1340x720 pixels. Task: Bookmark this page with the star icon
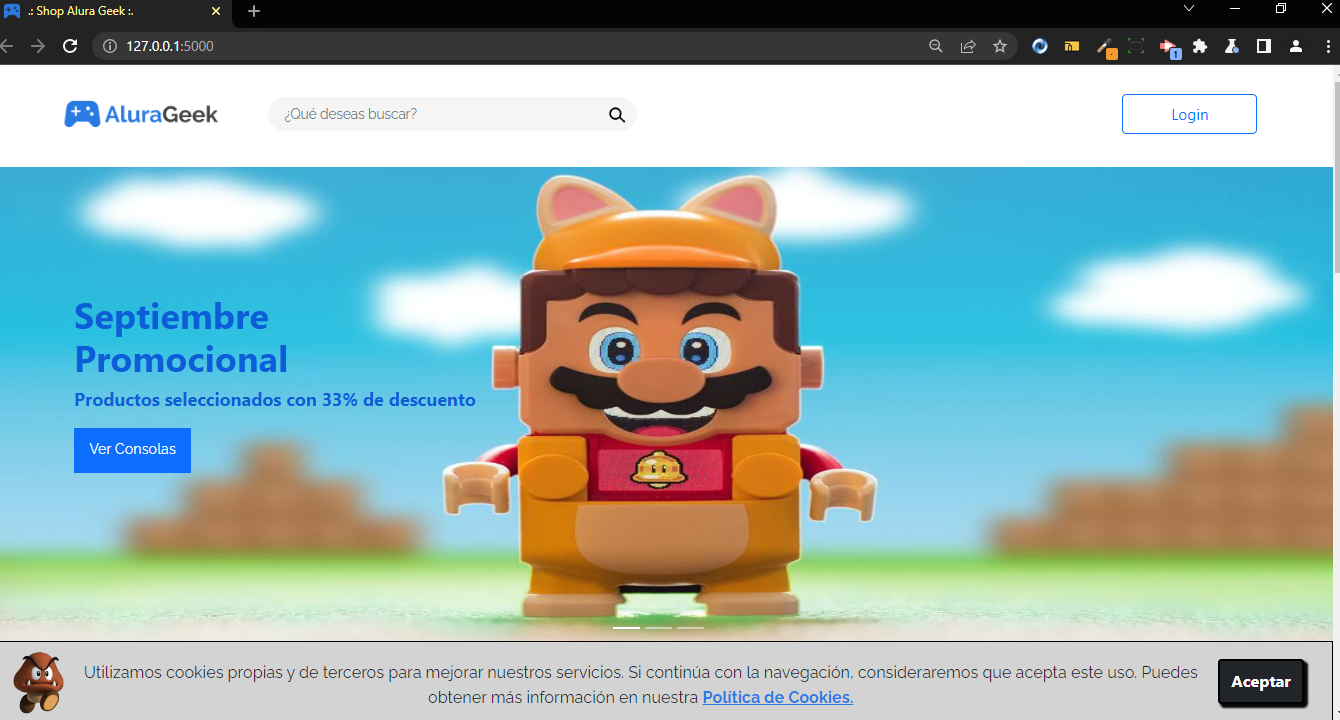(x=1000, y=46)
